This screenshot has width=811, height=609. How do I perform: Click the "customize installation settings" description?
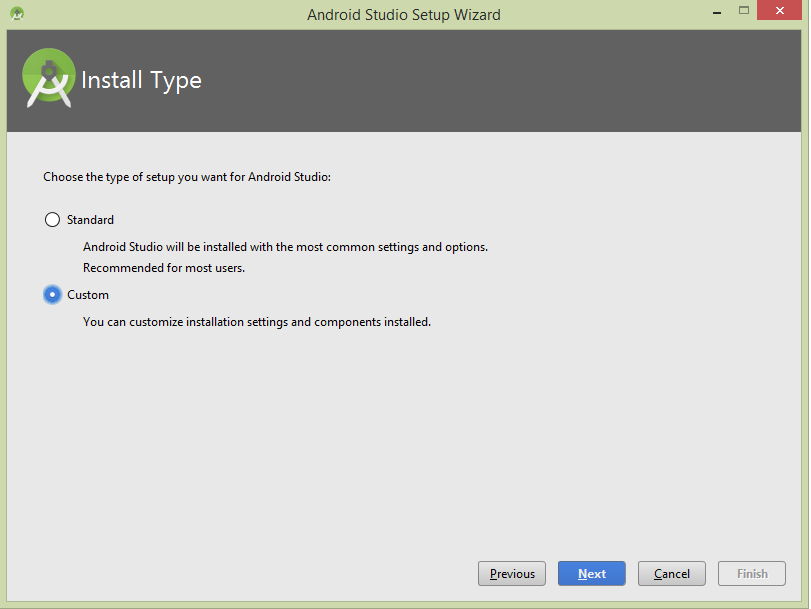(257, 322)
